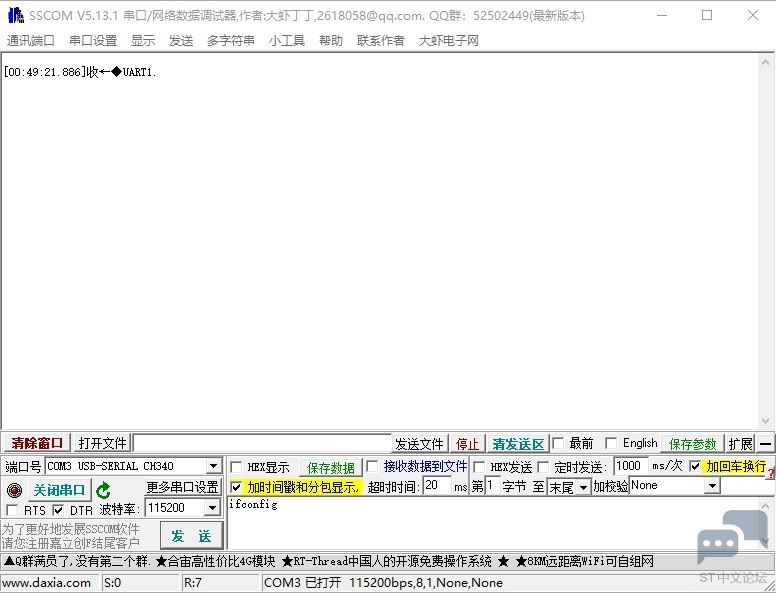This screenshot has height=593, width=776.
Task: Toggle the RTS checkbox
Action: pos(12,510)
